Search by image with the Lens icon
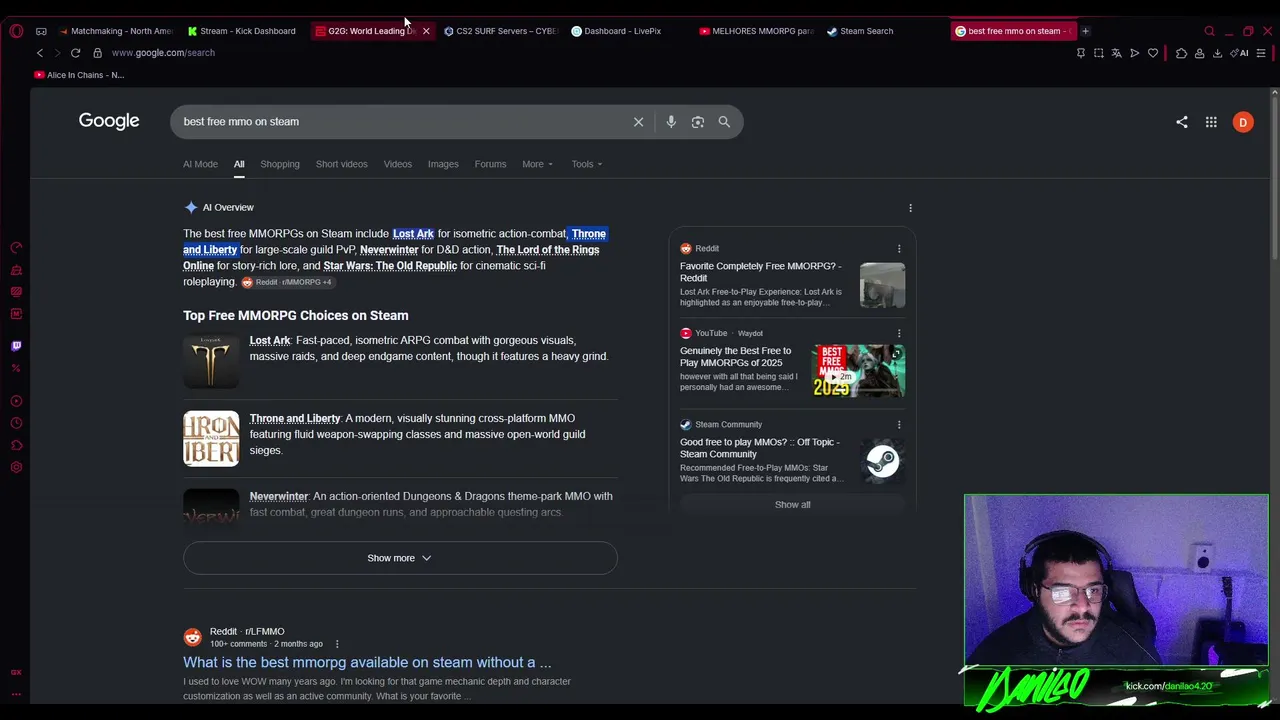 [x=698, y=122]
